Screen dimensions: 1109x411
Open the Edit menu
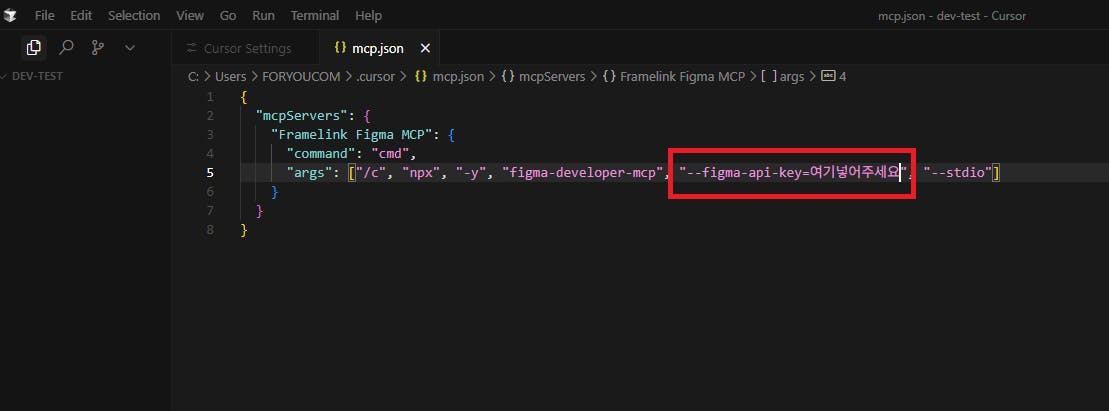pos(81,15)
